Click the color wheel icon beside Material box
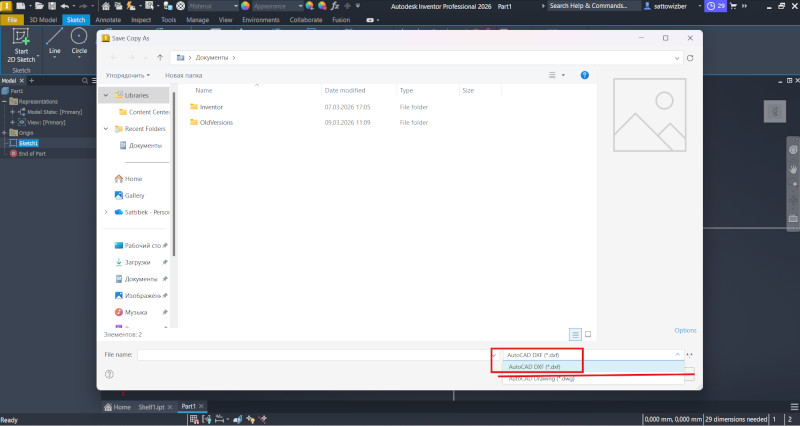Viewport: 800px width, 426px height. (x=245, y=6)
